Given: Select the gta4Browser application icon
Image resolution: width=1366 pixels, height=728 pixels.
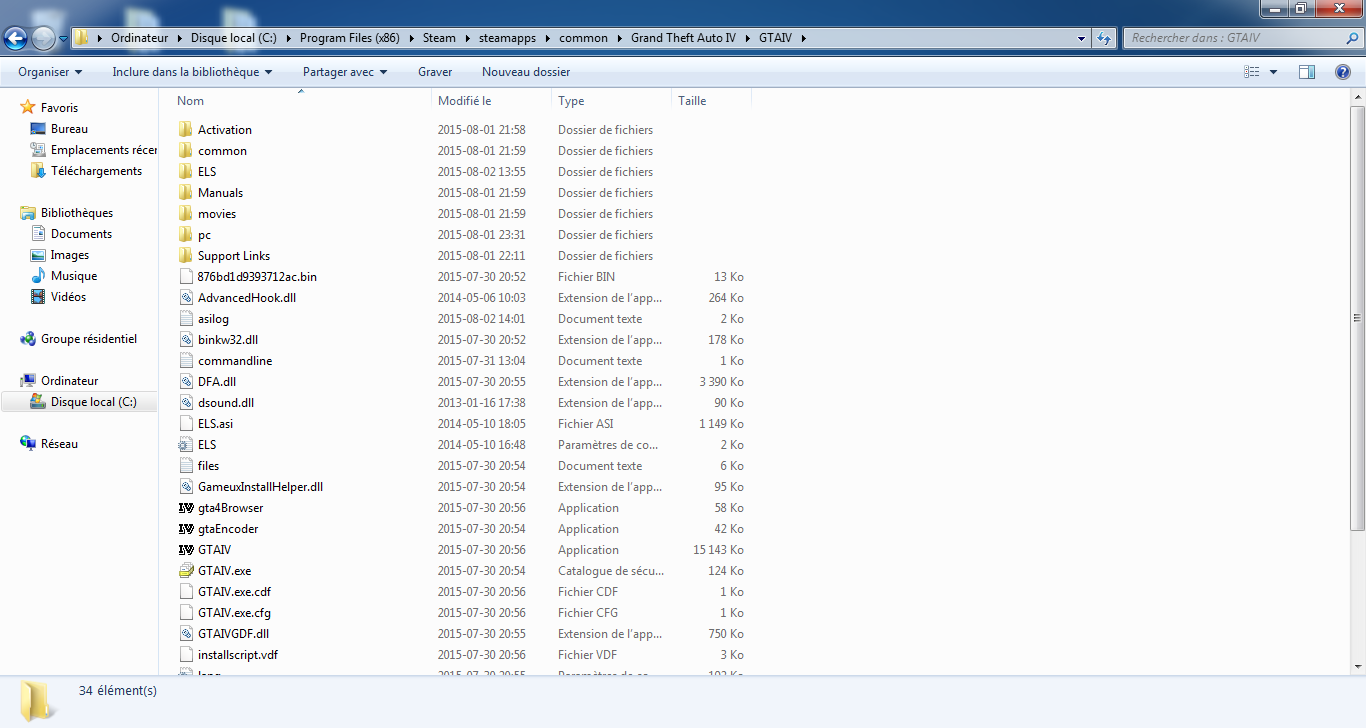Looking at the screenshot, I should (185, 508).
